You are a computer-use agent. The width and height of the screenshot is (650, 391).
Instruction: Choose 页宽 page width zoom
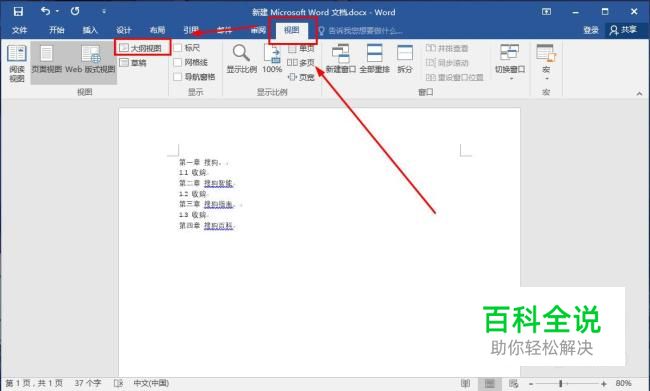click(x=301, y=77)
